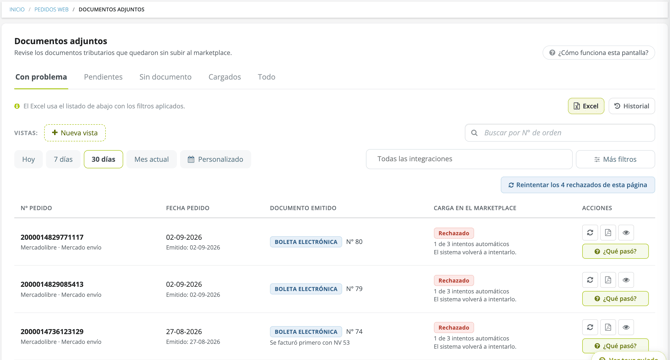Viewport: 670px width, 360px height.
Task: Open document file for order 2000014829771117
Action: (608, 233)
